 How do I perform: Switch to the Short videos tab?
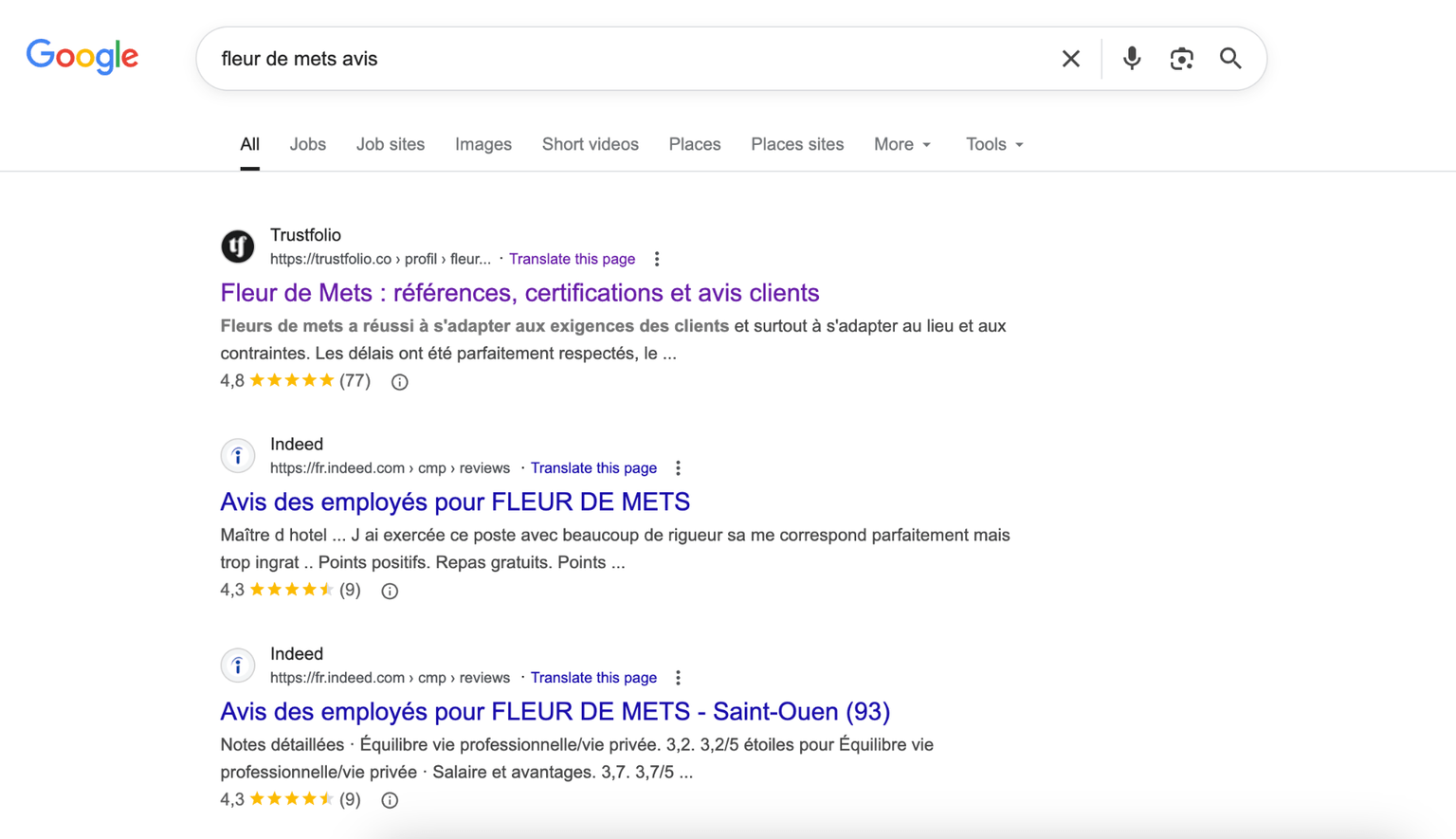coord(591,144)
